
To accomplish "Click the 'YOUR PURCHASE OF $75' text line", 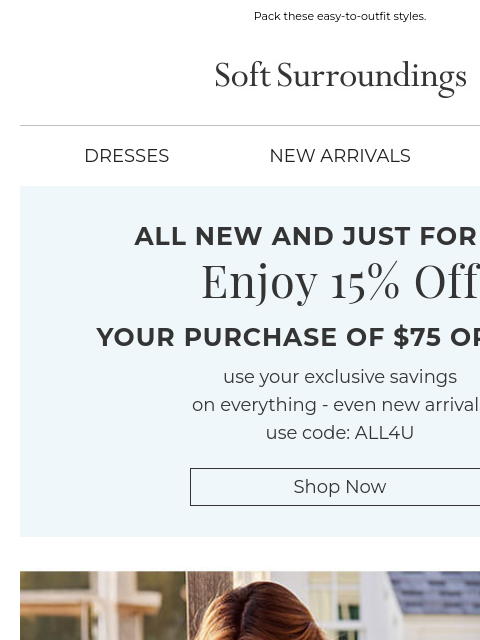I will coord(269,338).
